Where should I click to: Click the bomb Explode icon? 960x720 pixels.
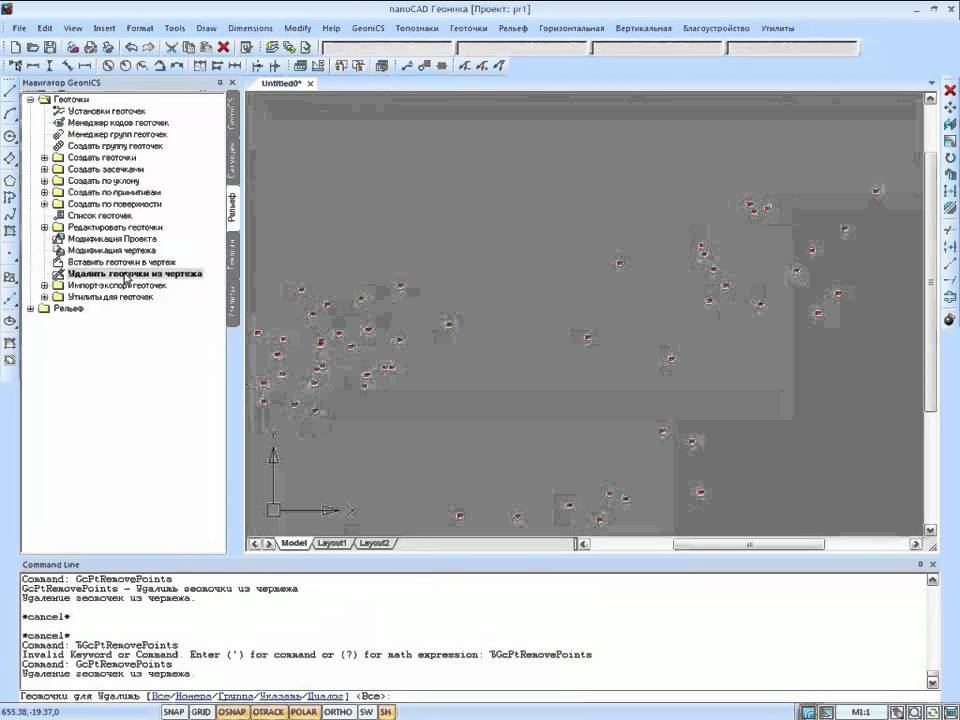[x=950, y=320]
